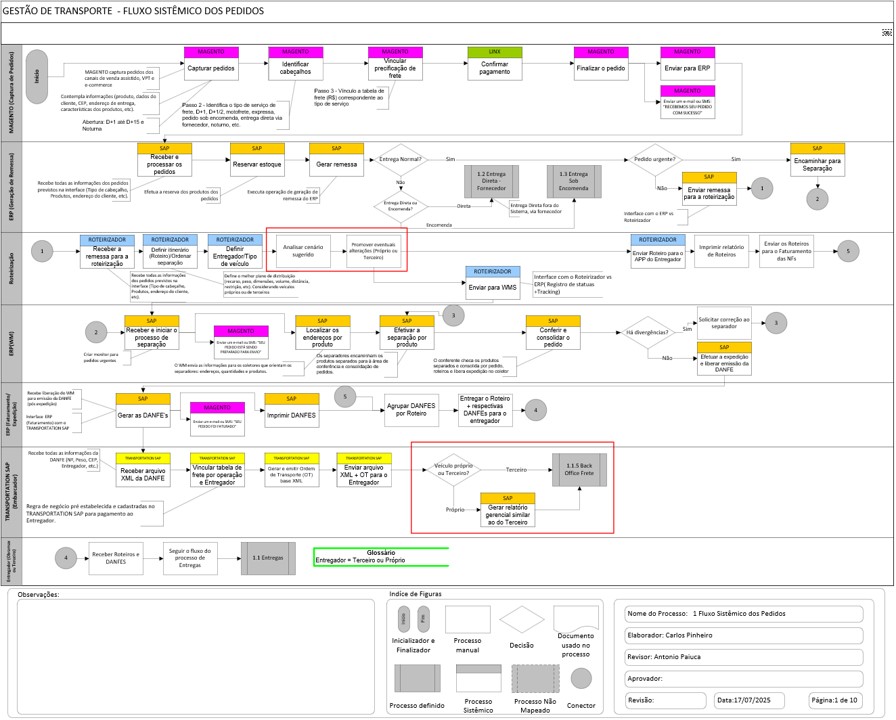Select the Reservar estoque SAP box
The image size is (896, 720).
[257, 159]
